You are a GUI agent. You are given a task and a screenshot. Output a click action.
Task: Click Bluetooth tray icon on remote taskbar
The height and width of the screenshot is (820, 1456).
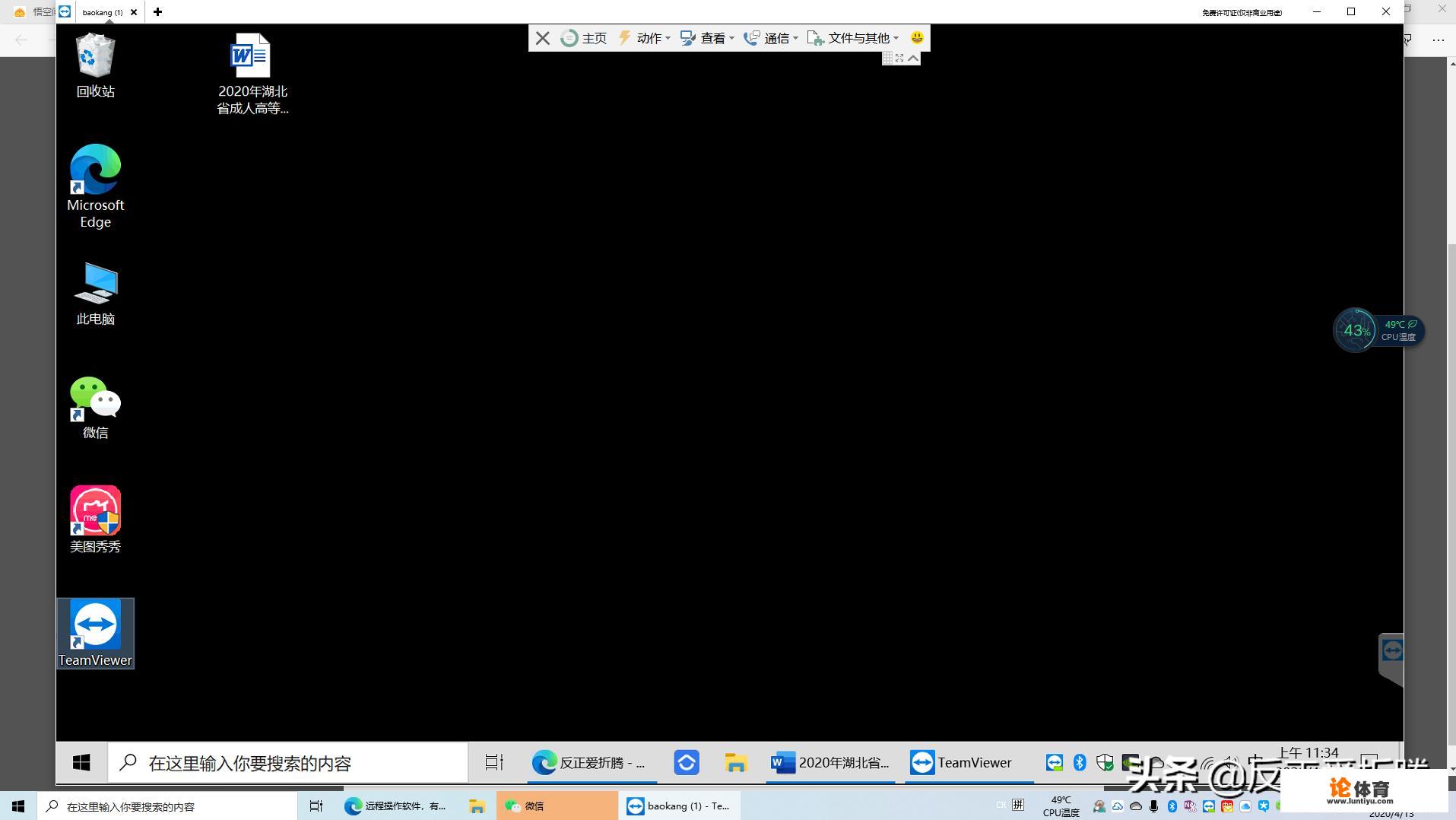tap(1080, 762)
